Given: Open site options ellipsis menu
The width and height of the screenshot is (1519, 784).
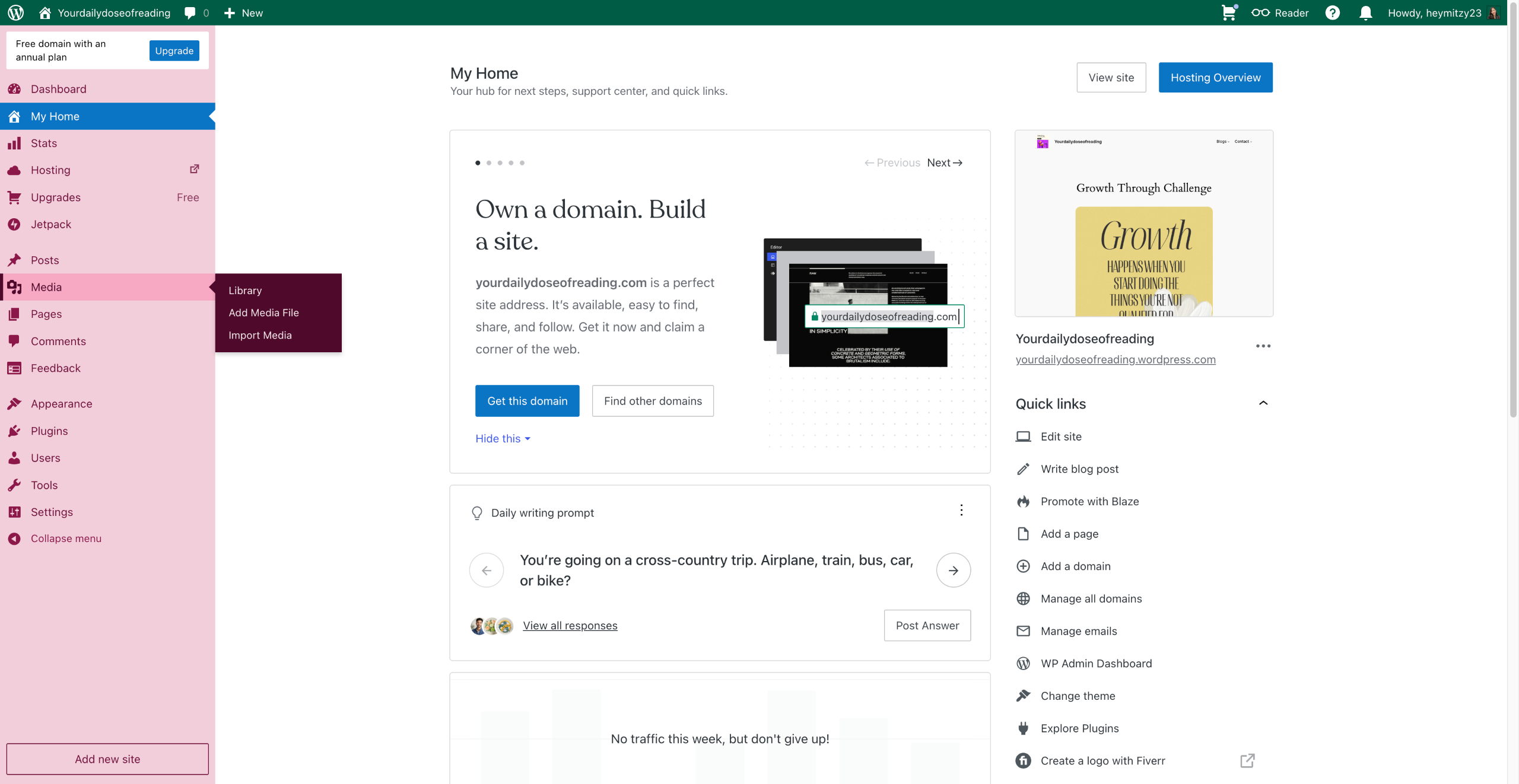Looking at the screenshot, I should click(x=1263, y=346).
